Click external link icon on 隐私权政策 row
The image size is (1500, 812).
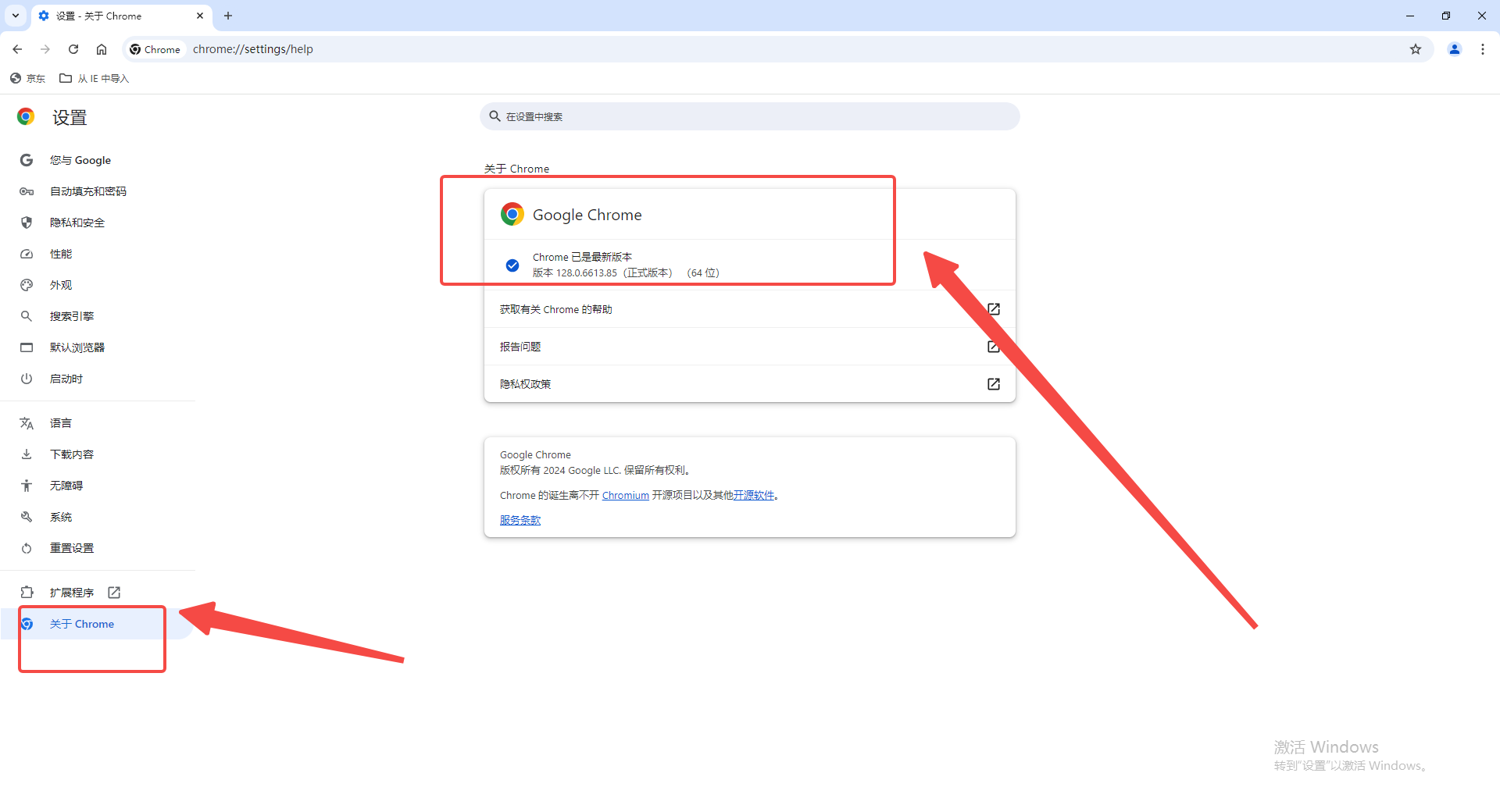(x=994, y=384)
